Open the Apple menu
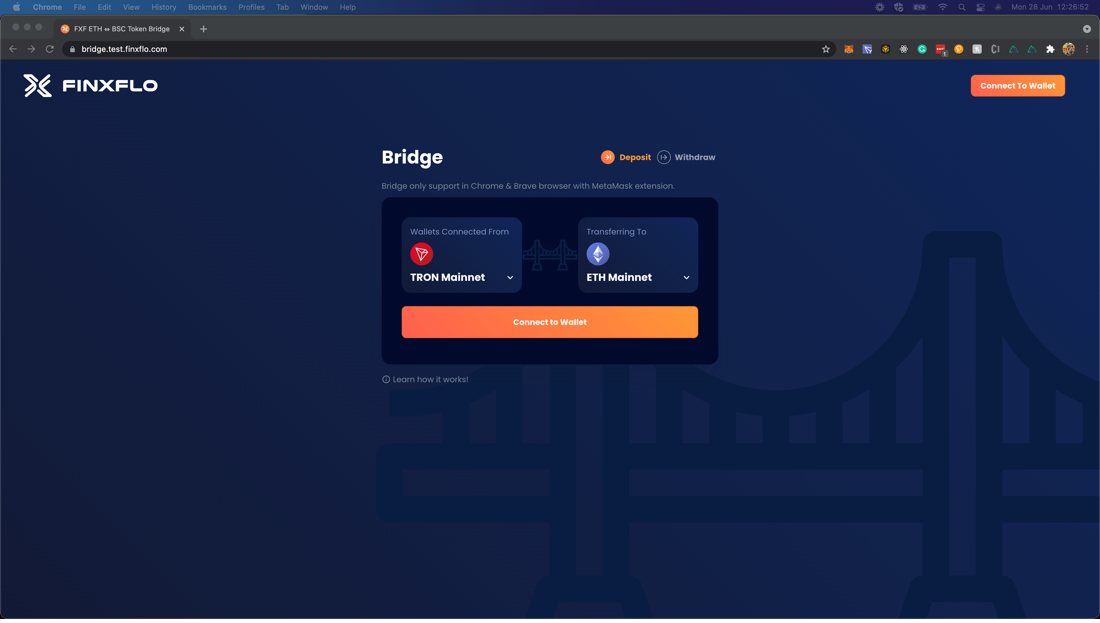Viewport: 1100px width, 623px height. click(16, 7)
